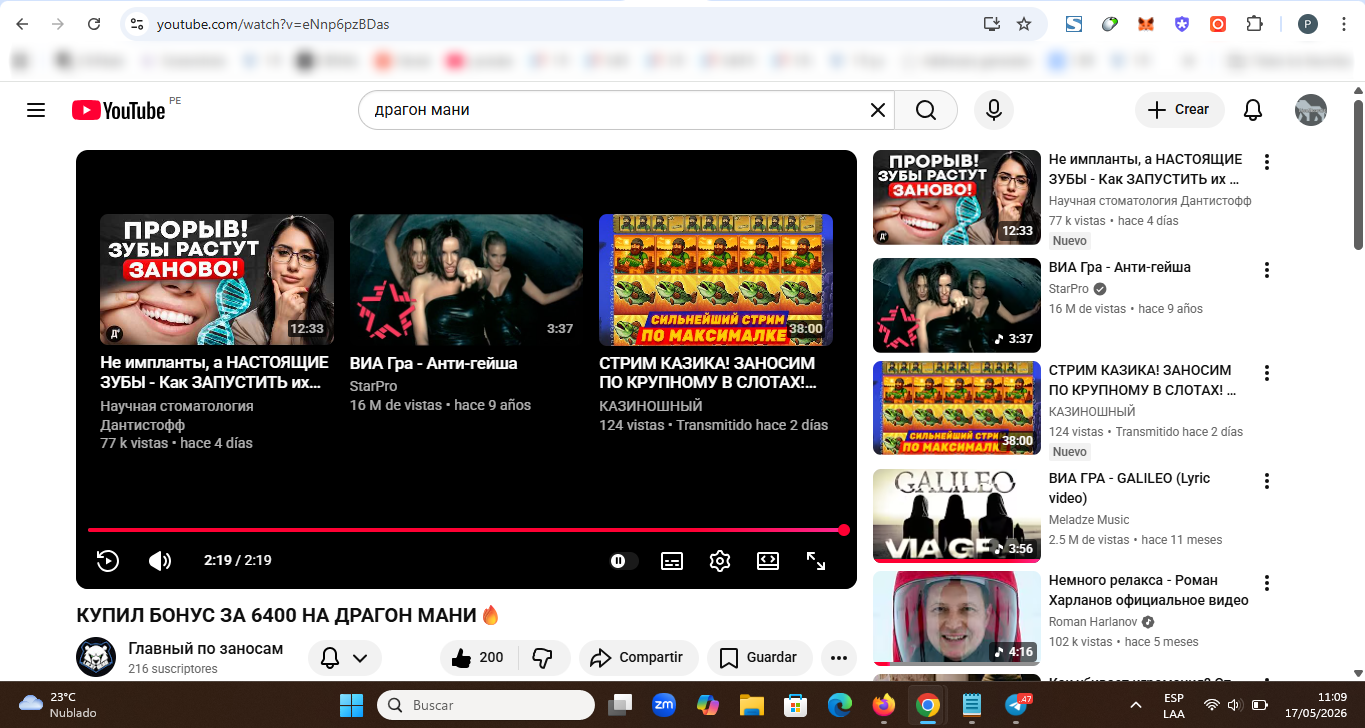Open more actions menu beside Guardar
This screenshot has width=1365, height=728.
pyautogui.click(x=839, y=658)
